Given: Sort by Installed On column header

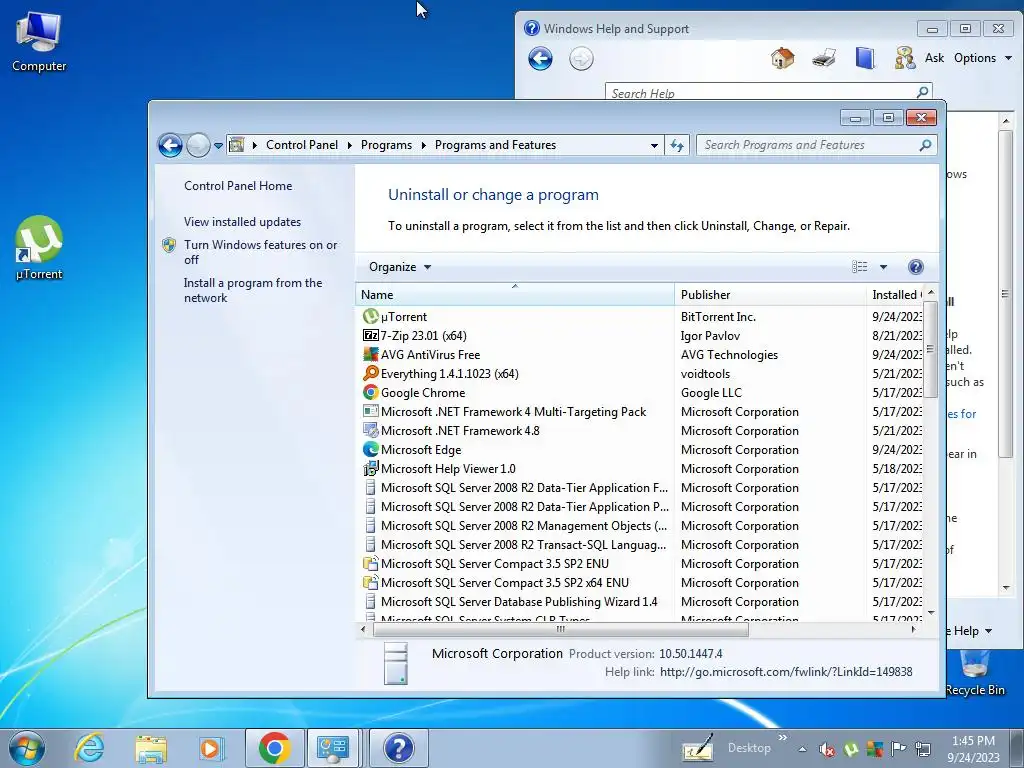Looking at the screenshot, I should 895,295.
